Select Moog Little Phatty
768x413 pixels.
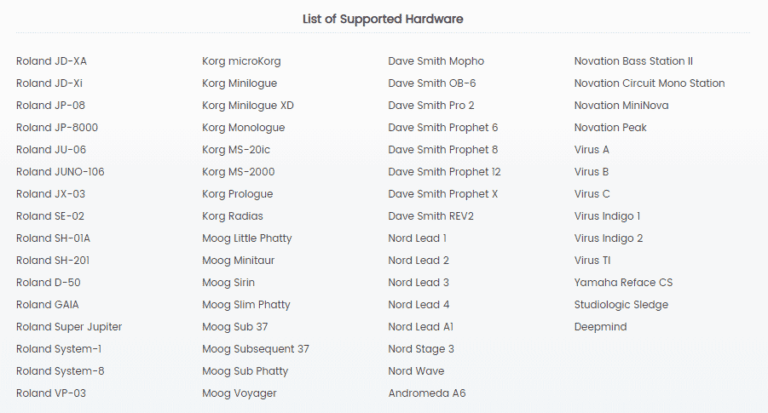(x=248, y=238)
